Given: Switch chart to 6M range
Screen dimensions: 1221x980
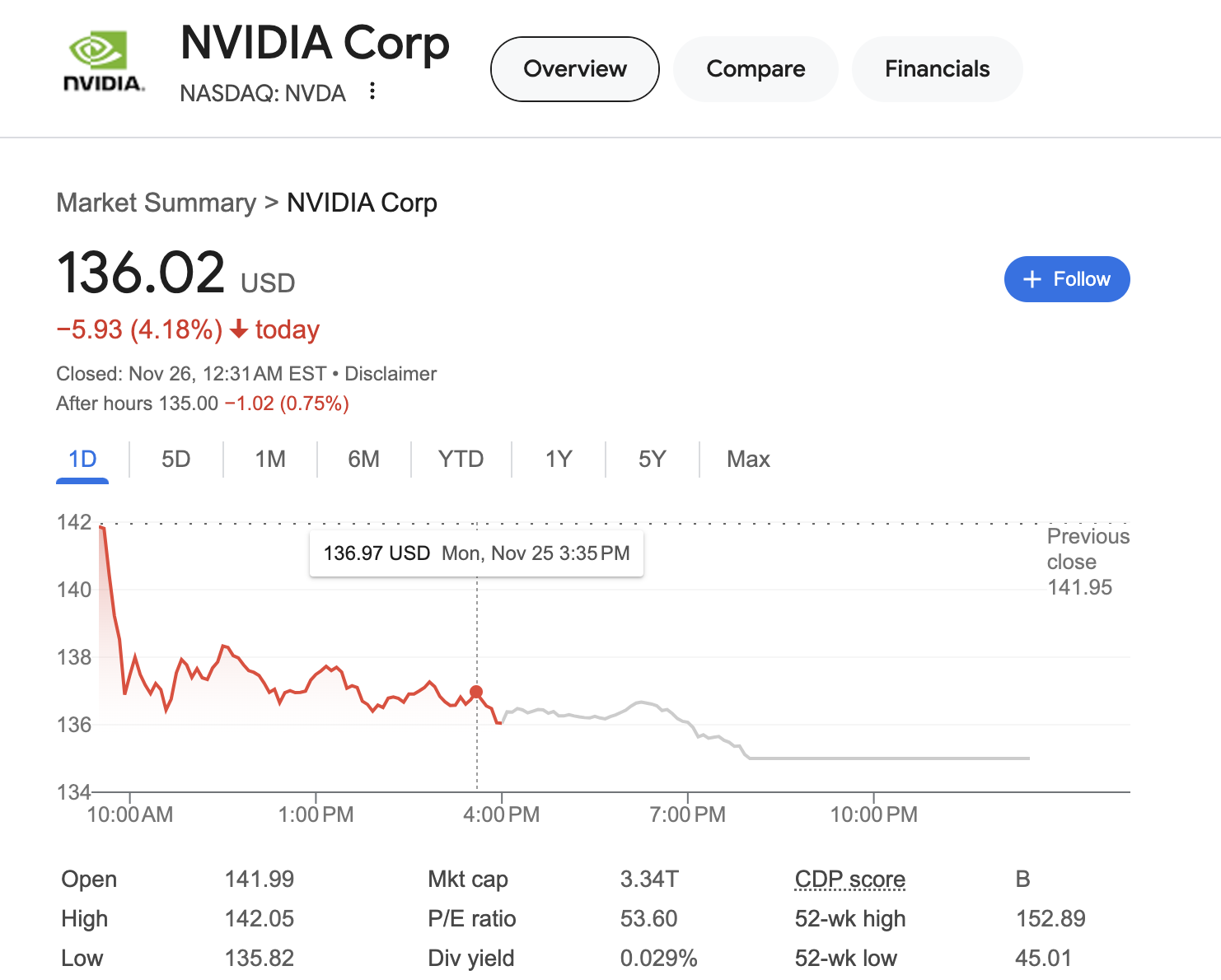Looking at the screenshot, I should click(364, 459).
